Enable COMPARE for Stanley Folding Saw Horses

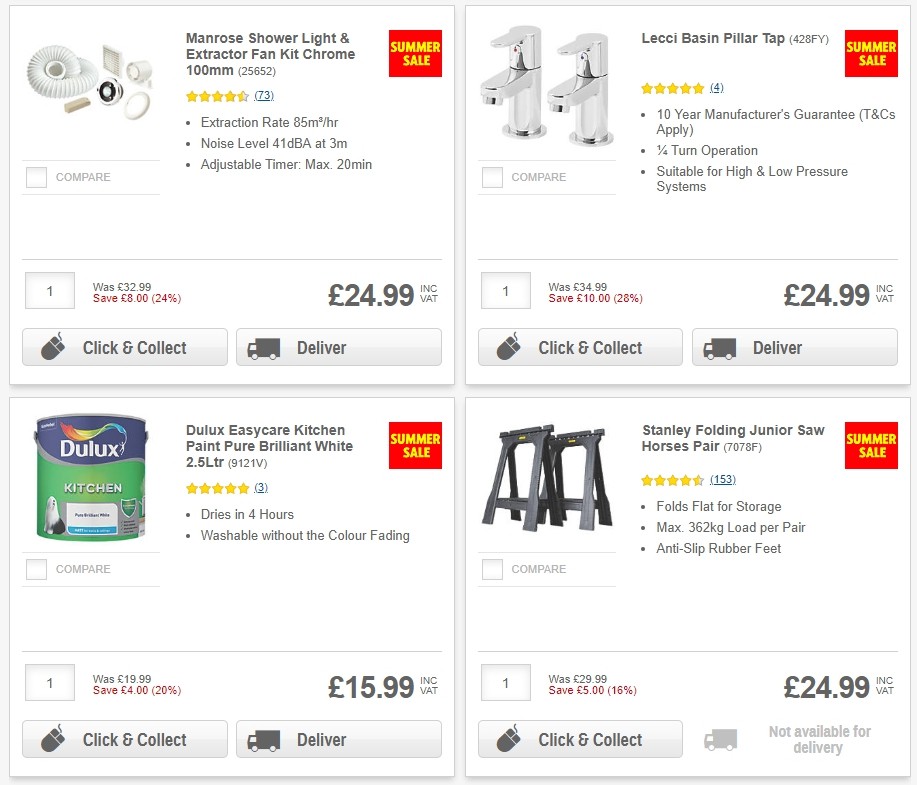491,569
